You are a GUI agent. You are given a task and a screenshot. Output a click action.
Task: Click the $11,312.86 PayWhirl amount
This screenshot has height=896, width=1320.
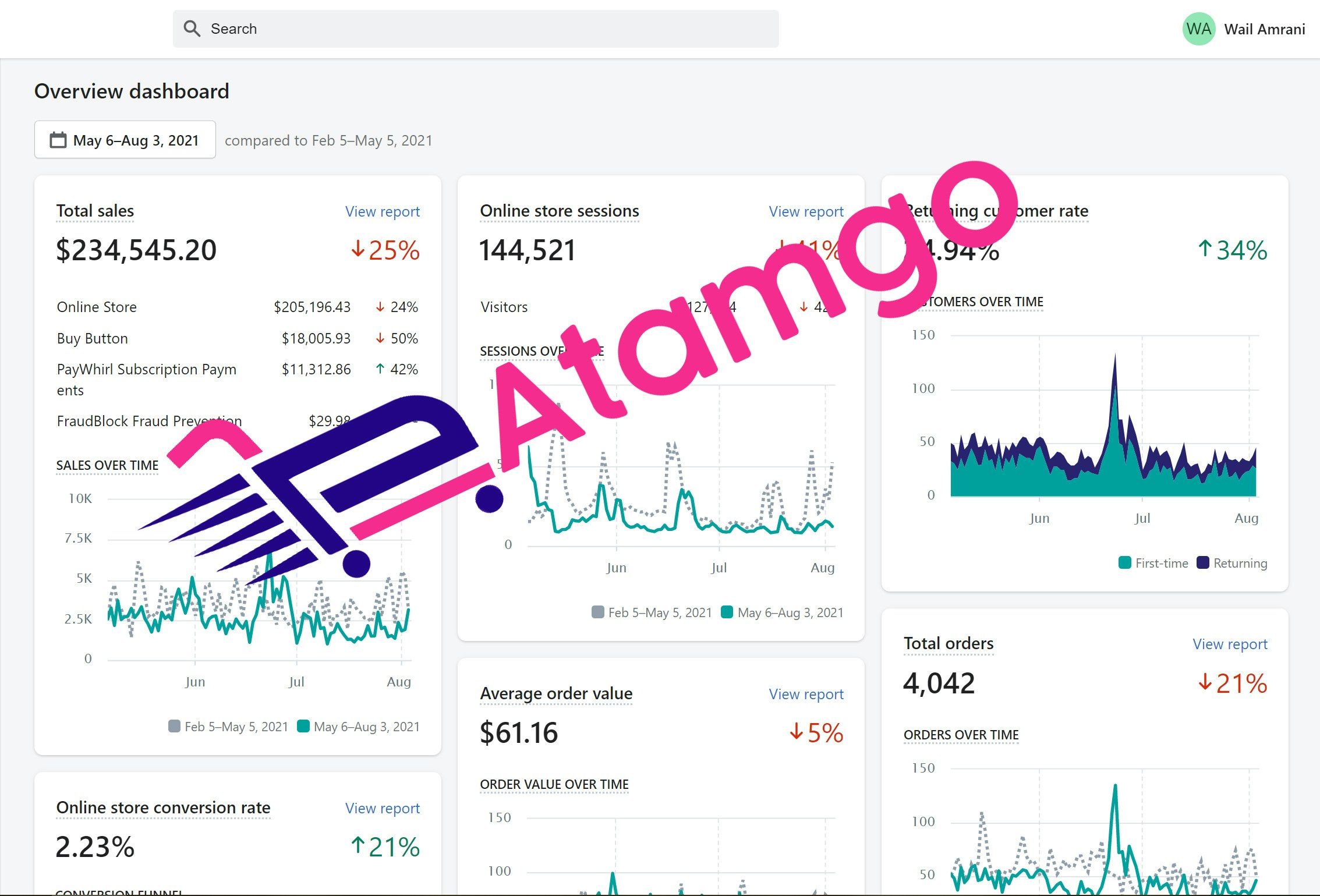coord(316,369)
